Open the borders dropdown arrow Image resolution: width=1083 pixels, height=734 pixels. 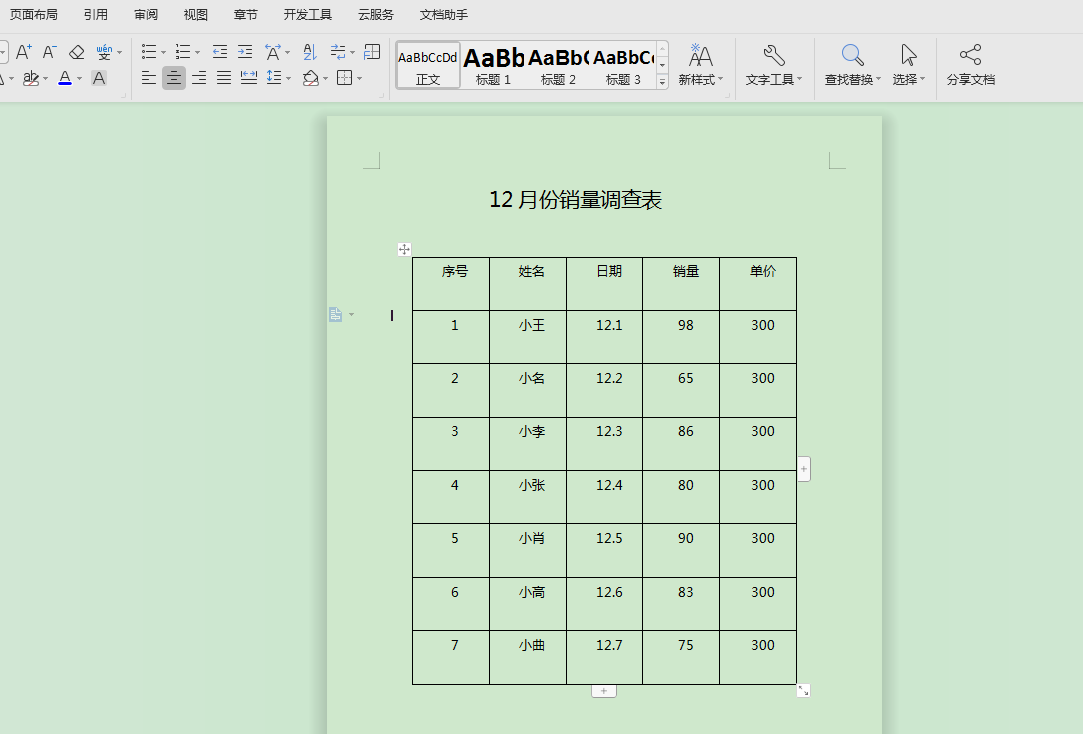pyautogui.click(x=358, y=78)
